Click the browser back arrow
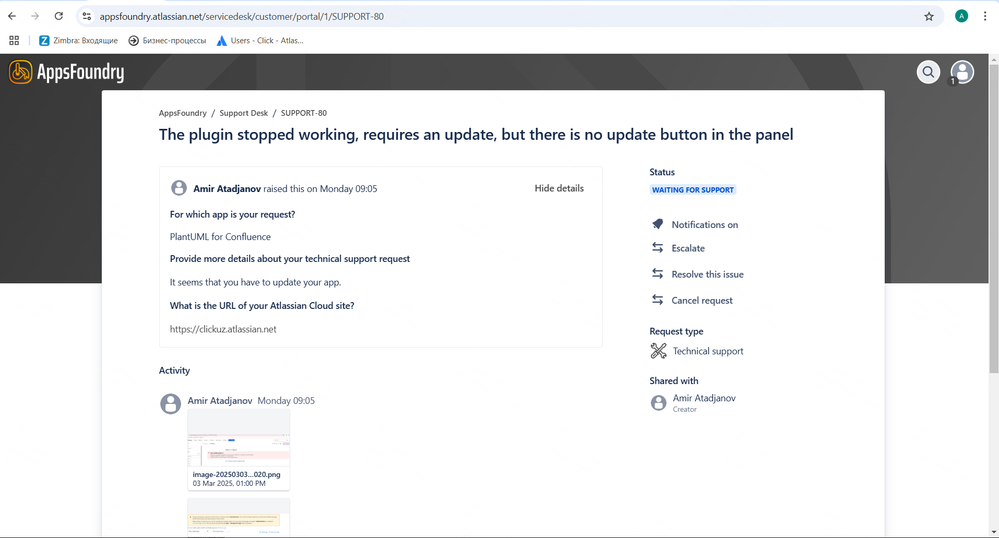 [x=12, y=17]
